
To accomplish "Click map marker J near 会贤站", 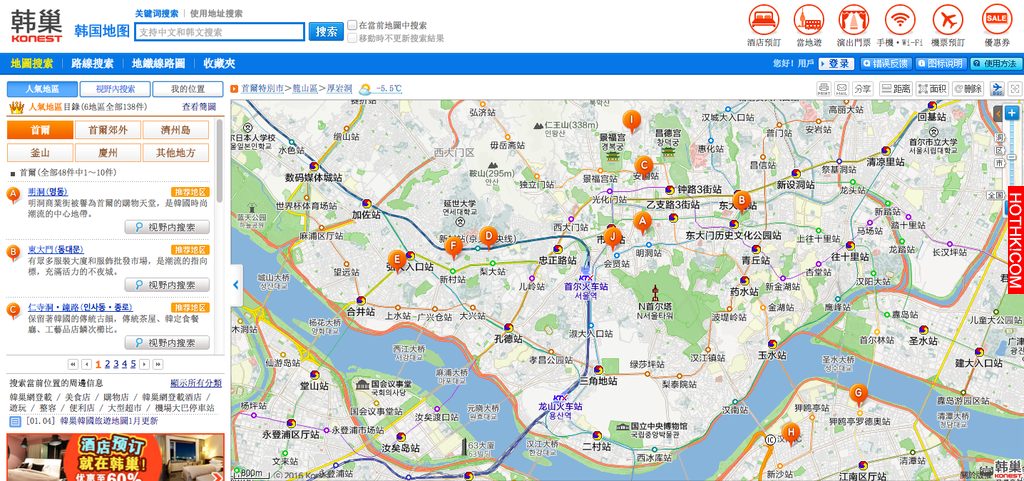I will click(x=612, y=237).
